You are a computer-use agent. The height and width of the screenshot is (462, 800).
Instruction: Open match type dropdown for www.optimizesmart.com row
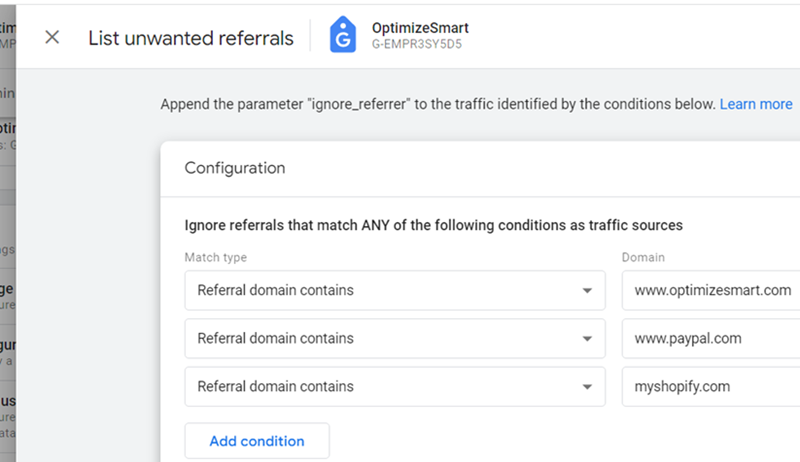pyautogui.click(x=395, y=290)
